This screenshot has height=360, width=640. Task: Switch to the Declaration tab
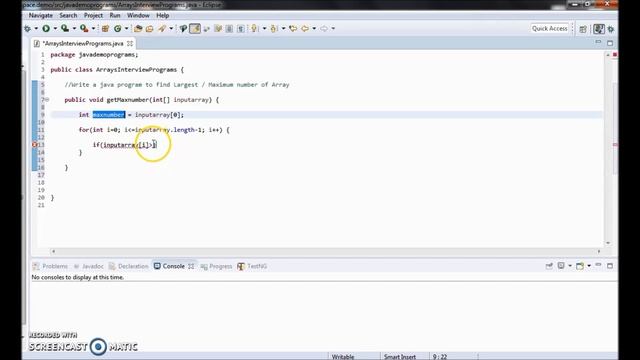[x=129, y=266]
